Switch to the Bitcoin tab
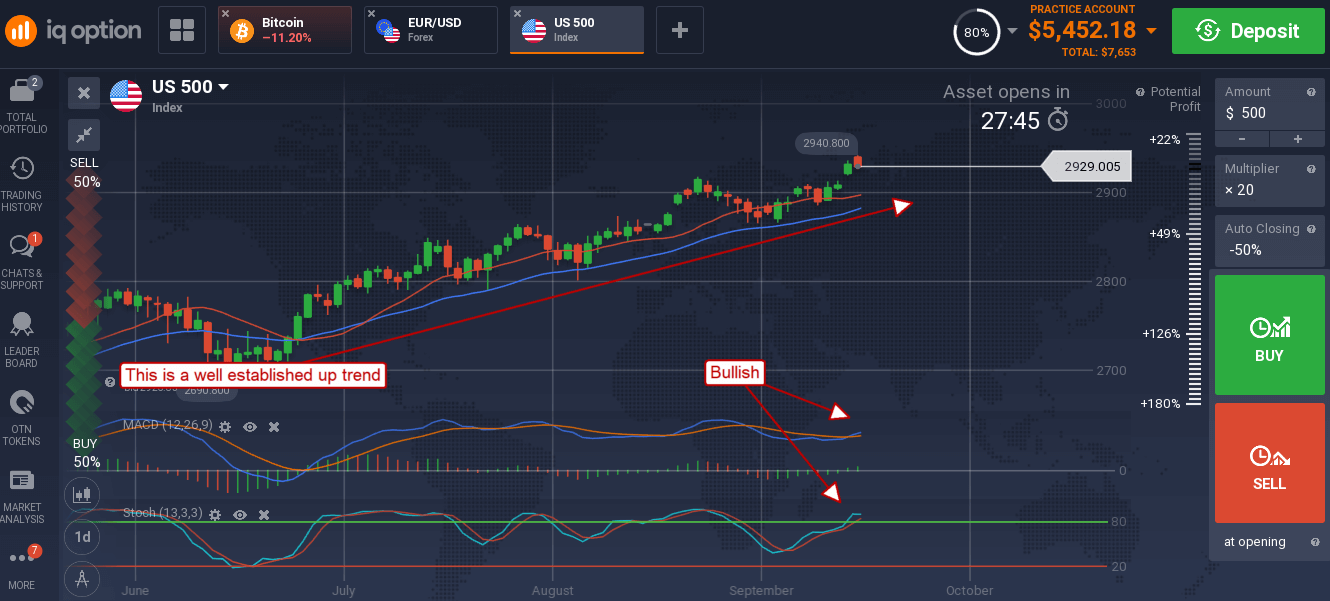The height and width of the screenshot is (601, 1330). tap(285, 30)
